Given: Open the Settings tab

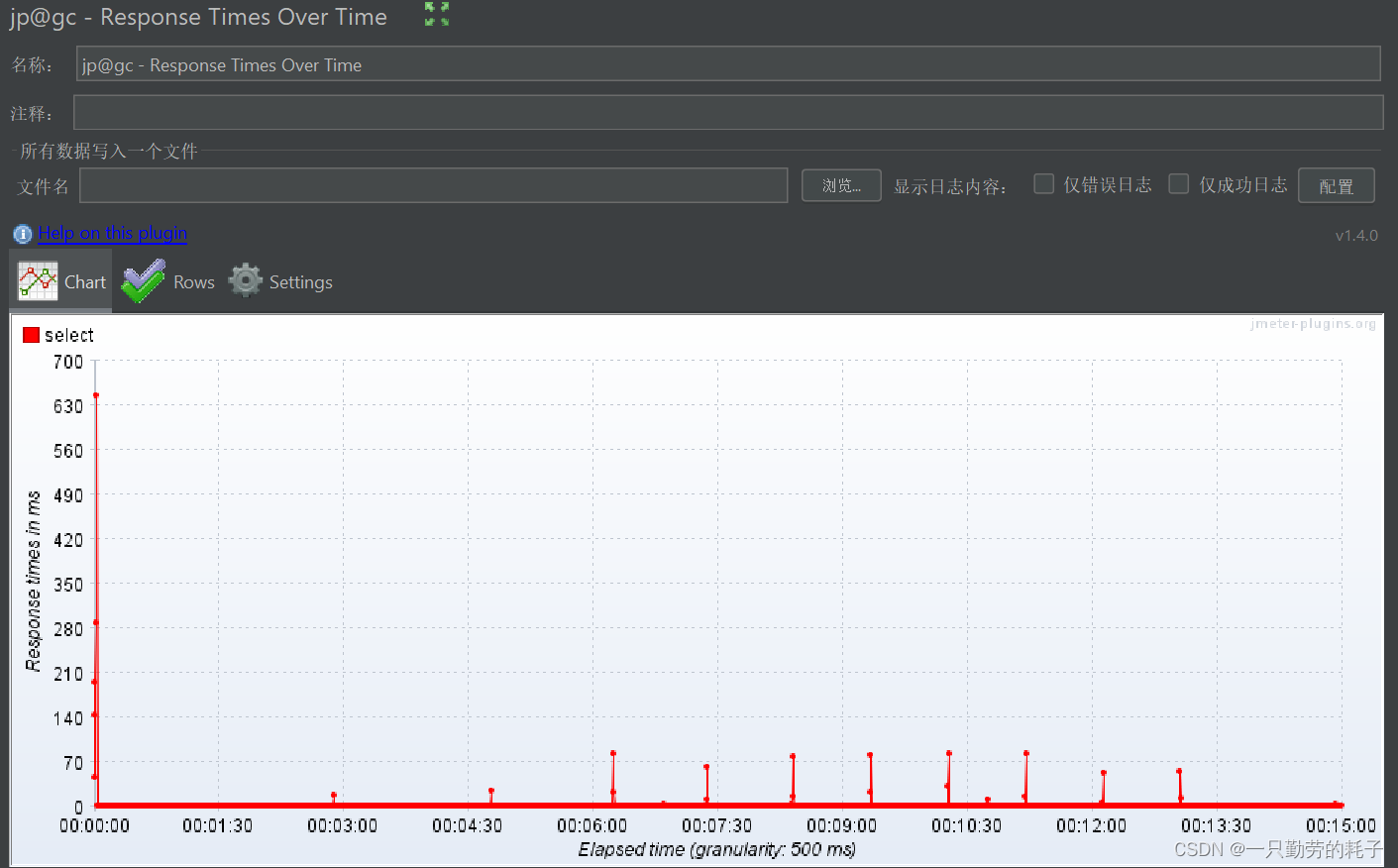Looking at the screenshot, I should (281, 281).
